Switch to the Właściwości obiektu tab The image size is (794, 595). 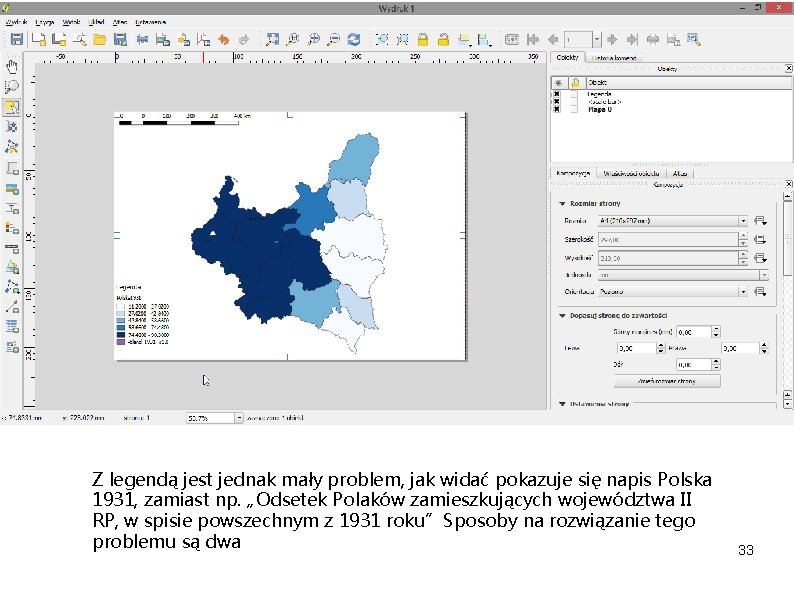click(633, 172)
